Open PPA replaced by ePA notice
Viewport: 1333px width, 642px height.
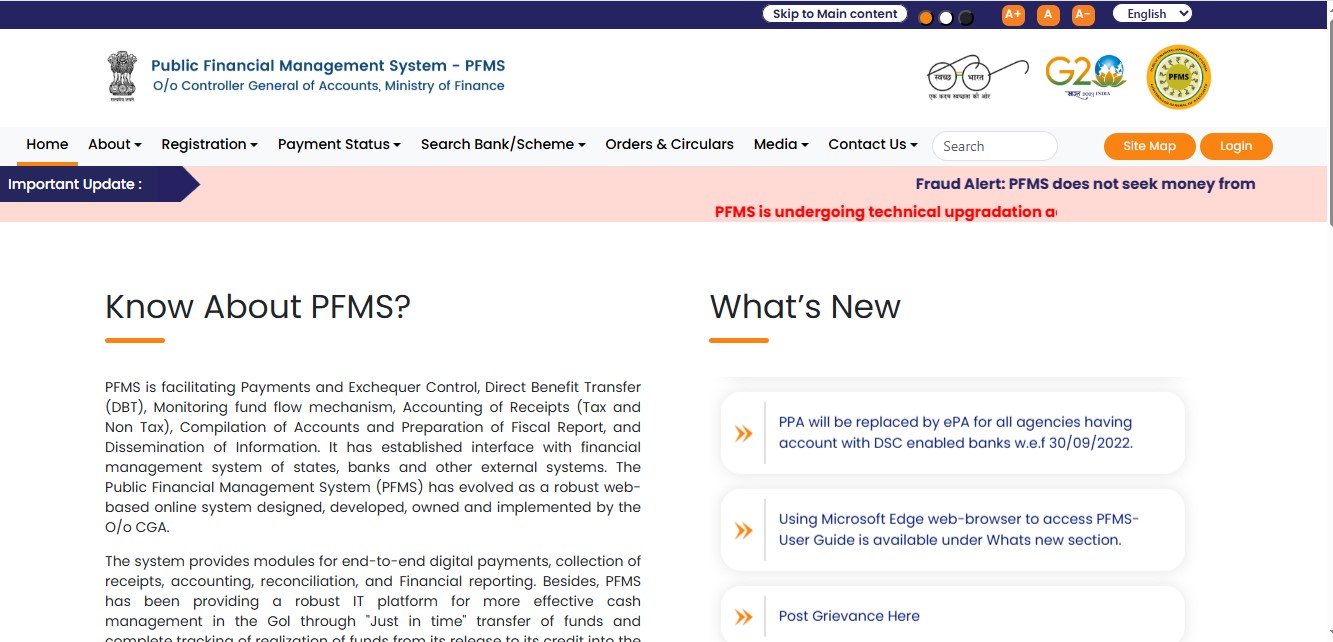pos(955,432)
